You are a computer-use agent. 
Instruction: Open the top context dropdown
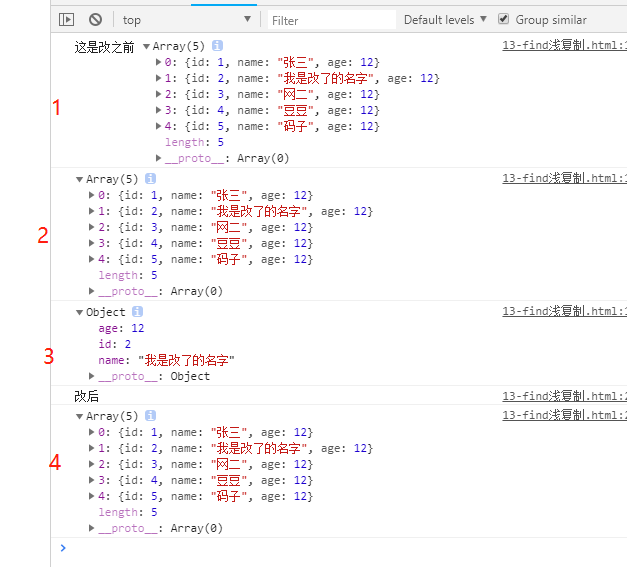(x=187, y=20)
